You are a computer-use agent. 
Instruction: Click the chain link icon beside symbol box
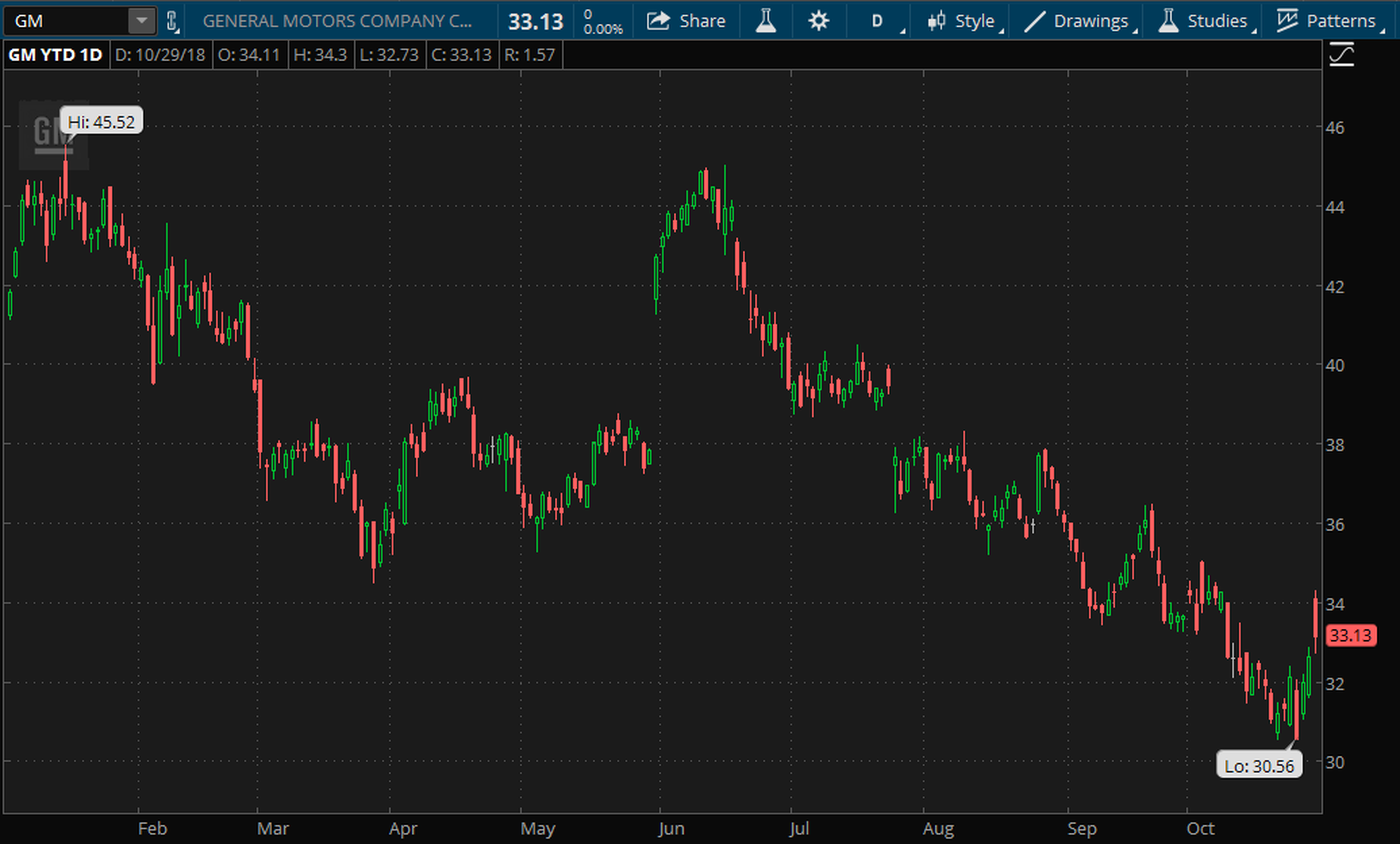171,20
